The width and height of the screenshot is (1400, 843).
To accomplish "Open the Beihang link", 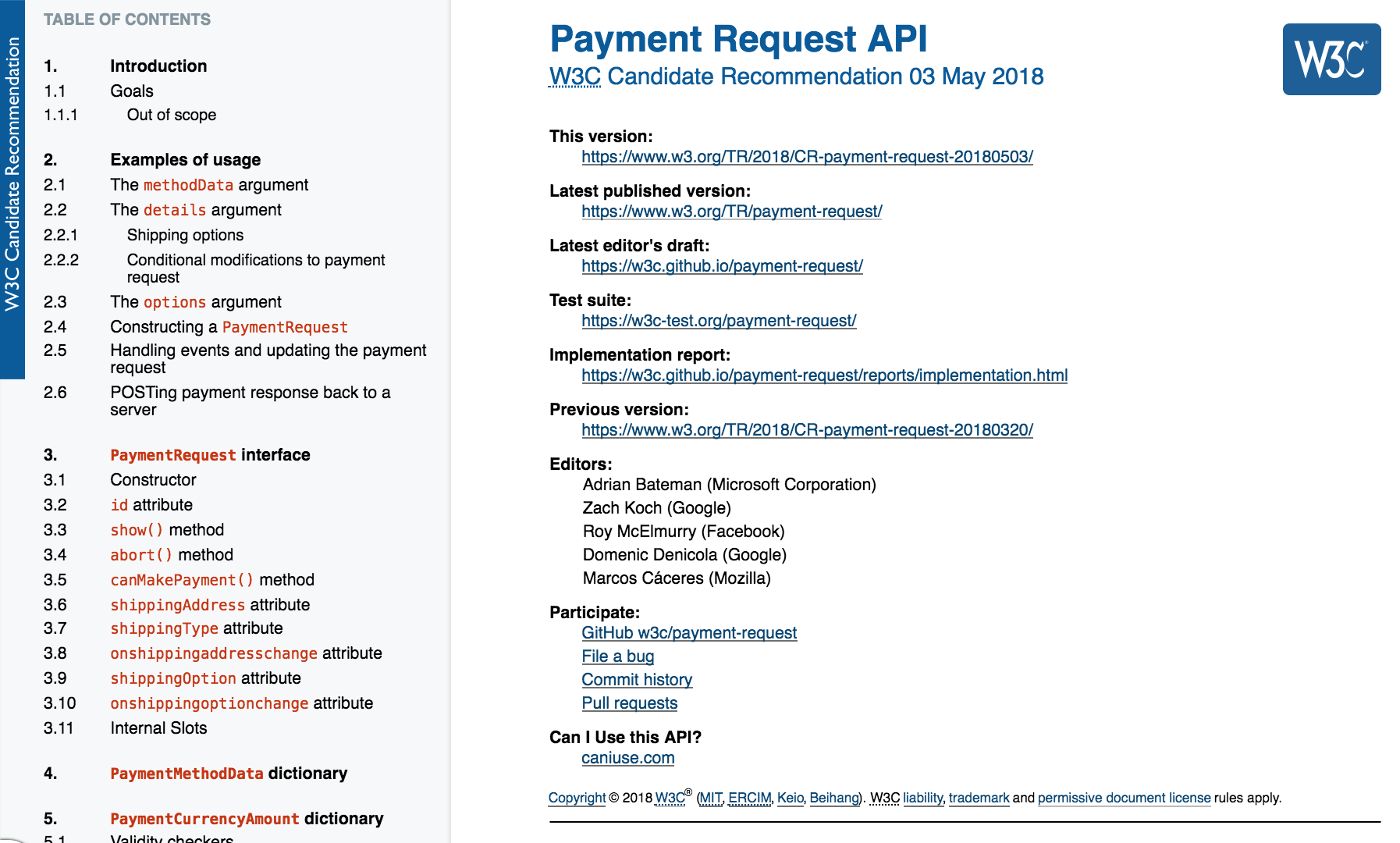I will (834, 798).
